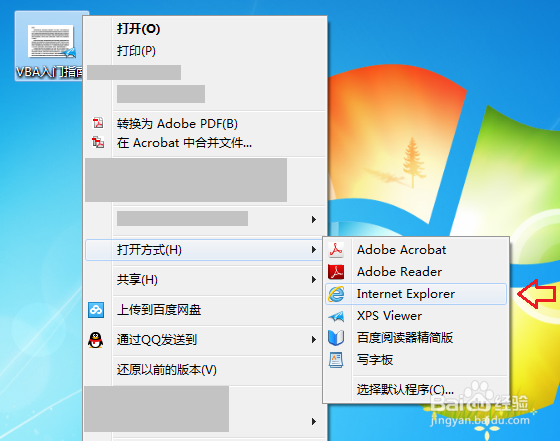Viewport: 560px width, 441px height.
Task: Open with XPS Viewer
Action: pyautogui.click(x=416, y=316)
